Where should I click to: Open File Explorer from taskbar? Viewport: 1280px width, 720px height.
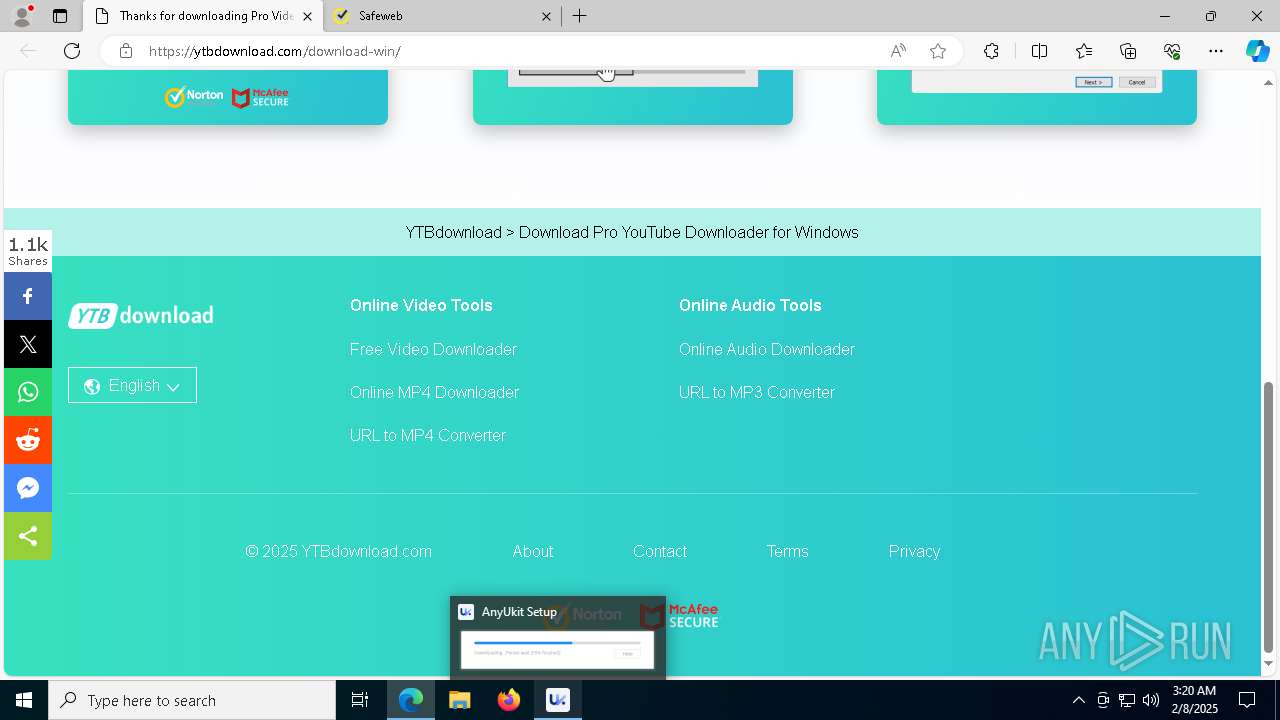[x=459, y=700]
